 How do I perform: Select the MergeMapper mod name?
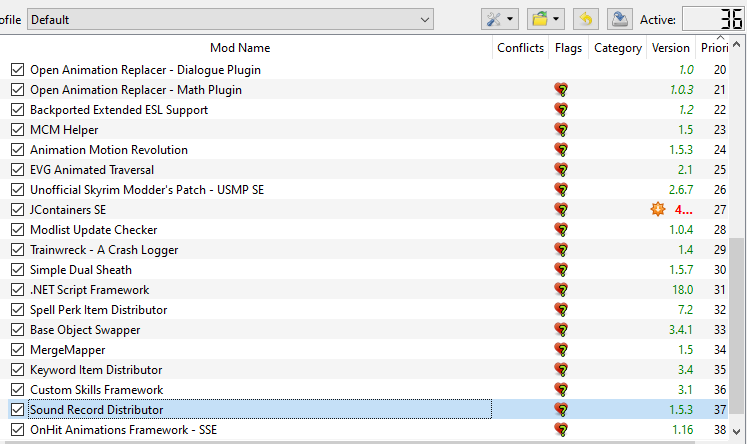pyautogui.click(x=68, y=350)
